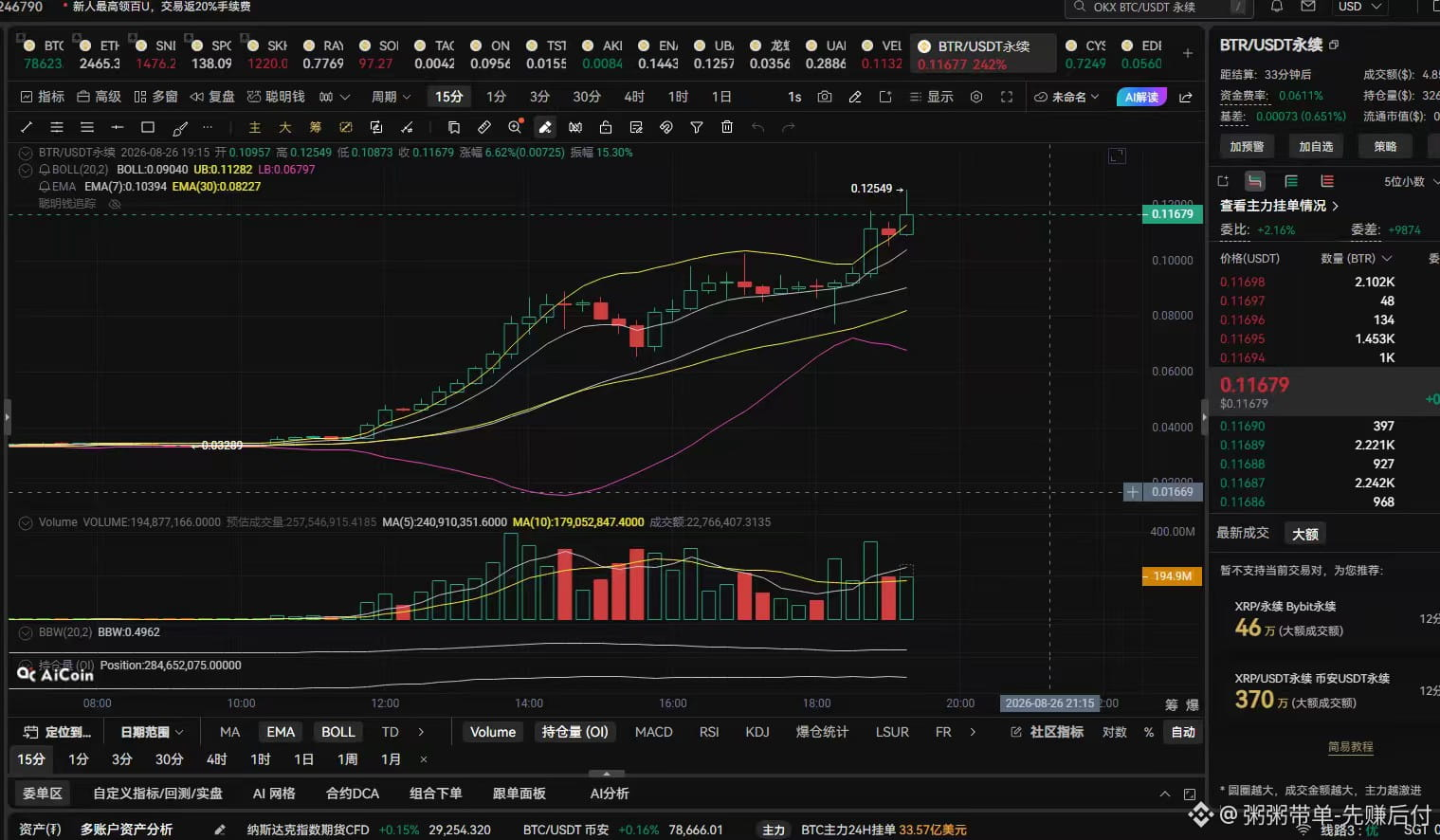Viewport: 1440px width, 840px height.
Task: Switch to the 30分 timeframe in top toolbar
Action: coord(587,97)
